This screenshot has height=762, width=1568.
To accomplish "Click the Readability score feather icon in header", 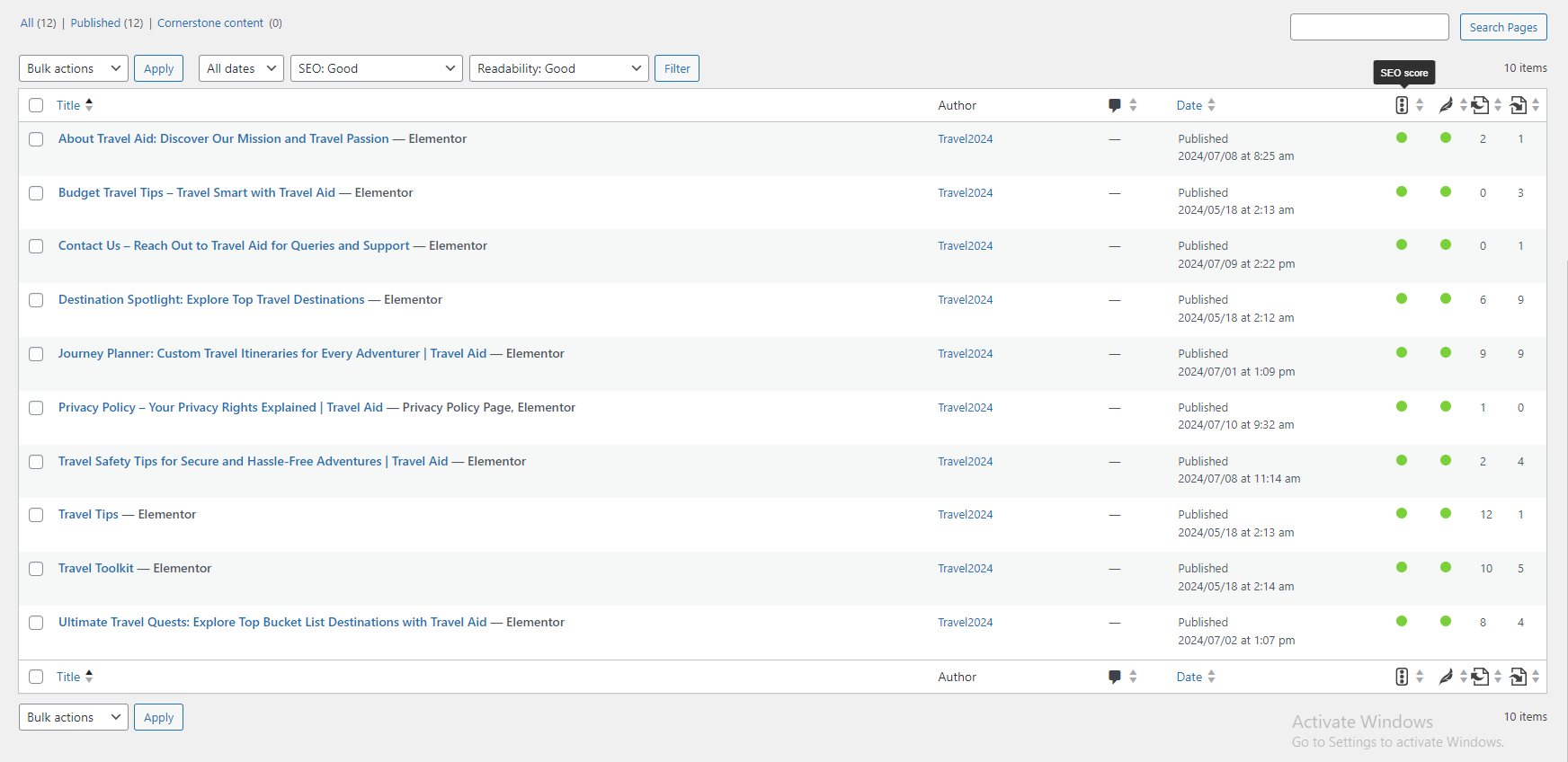I will pos(1445,105).
